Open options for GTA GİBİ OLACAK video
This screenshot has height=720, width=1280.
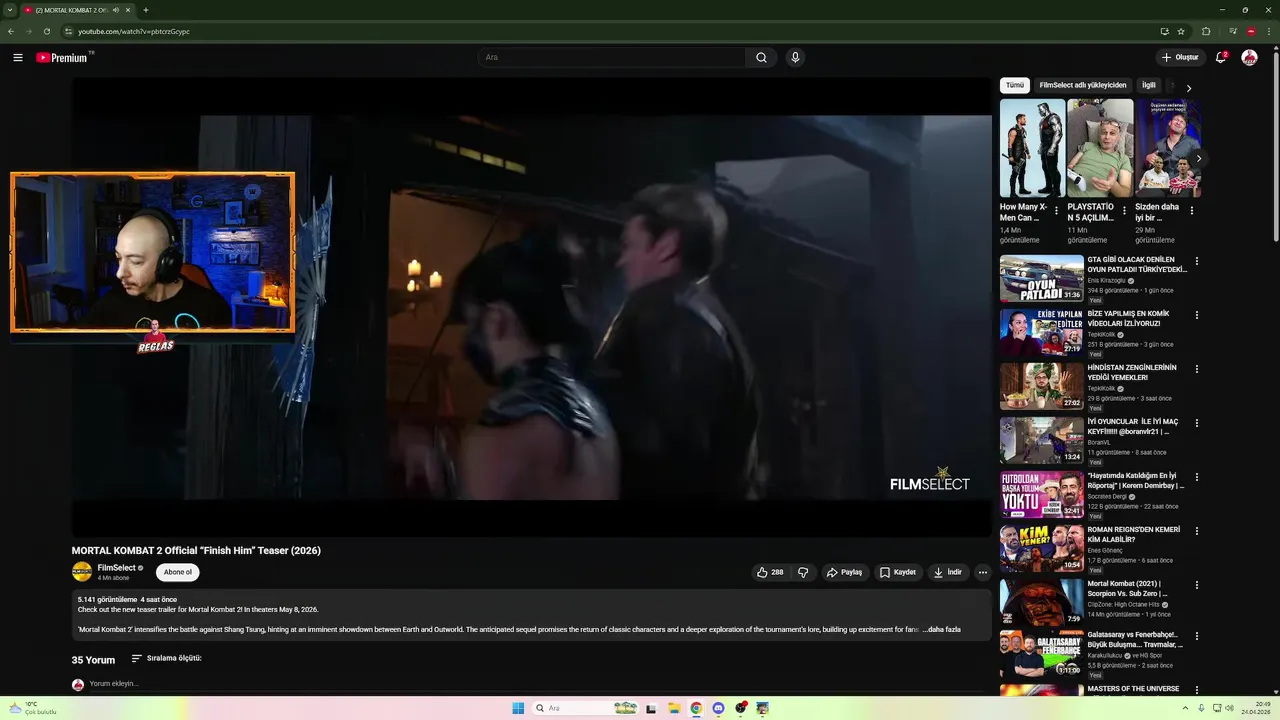pos(1197,262)
